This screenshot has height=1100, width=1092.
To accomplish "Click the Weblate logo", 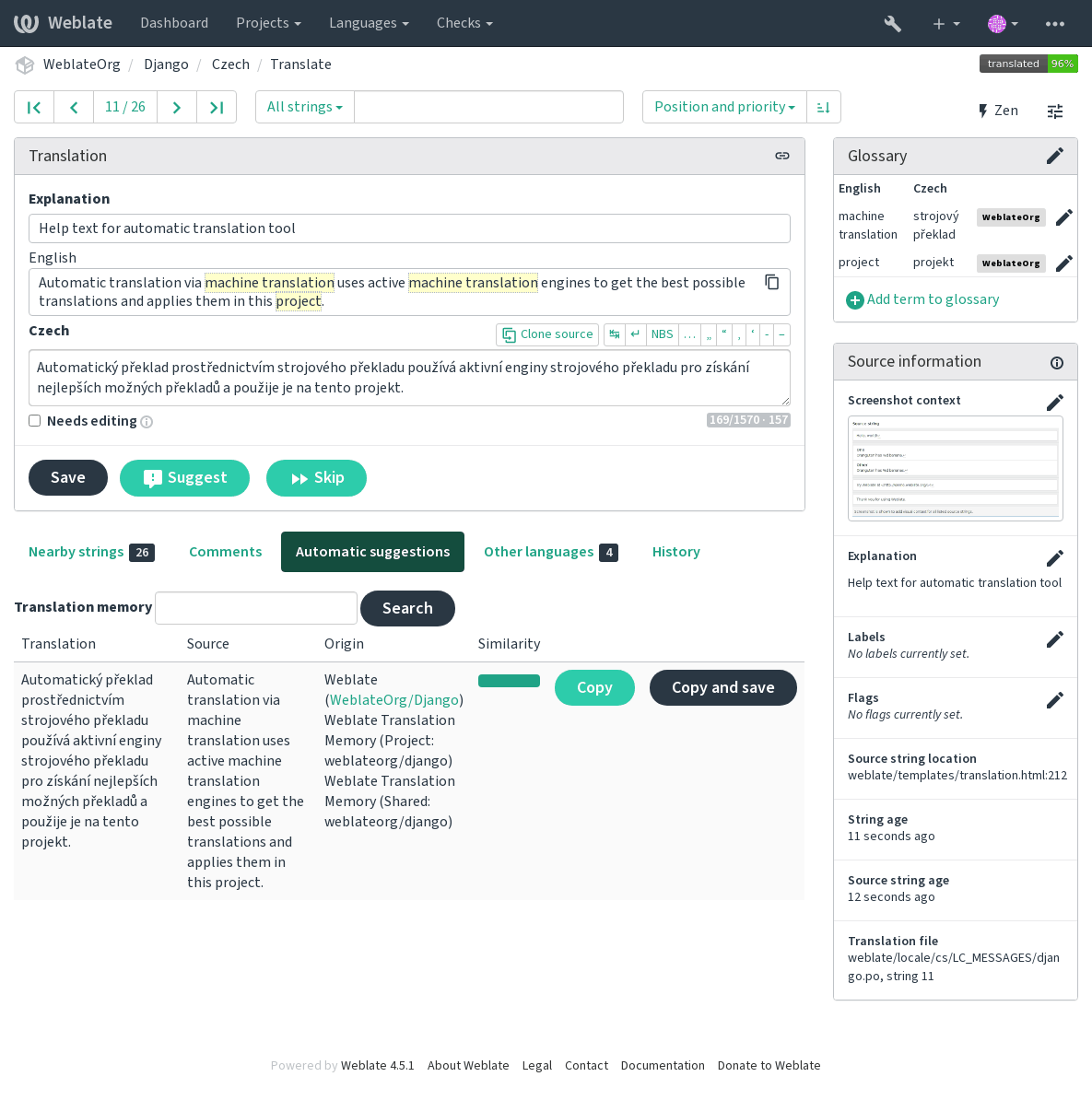I will pyautogui.click(x=64, y=23).
